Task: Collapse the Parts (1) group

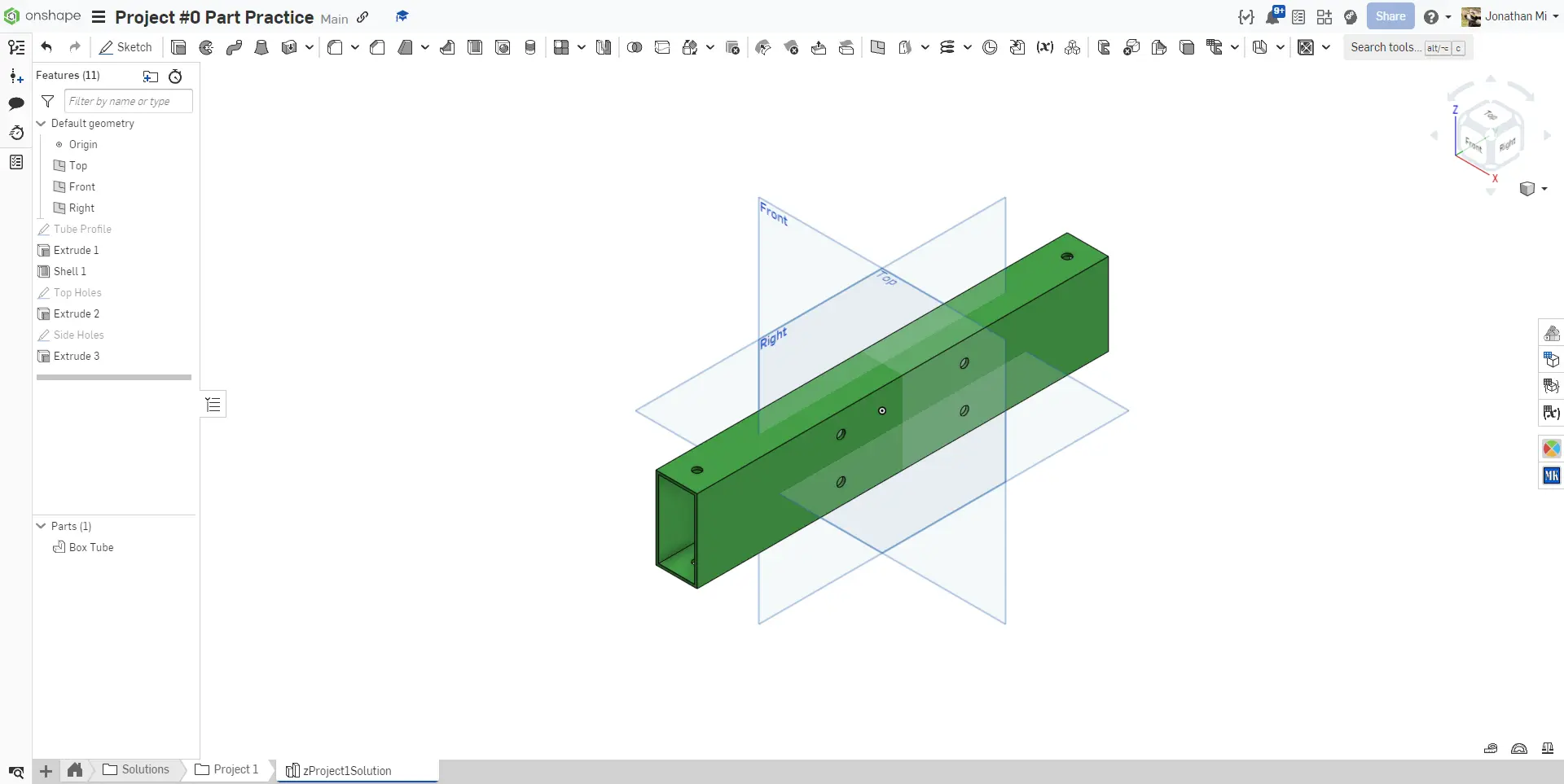Action: click(42, 526)
